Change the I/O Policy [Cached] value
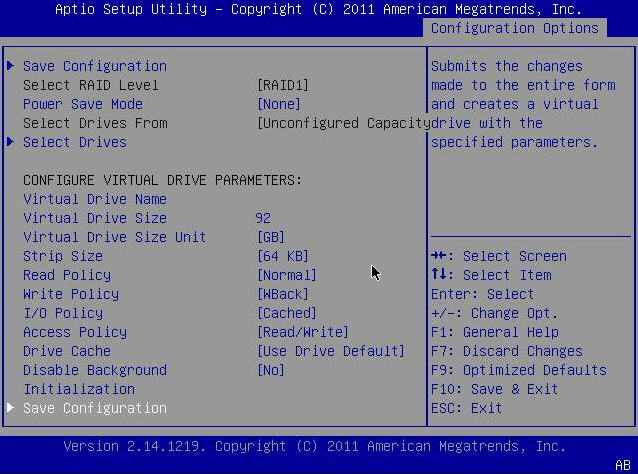This screenshot has height=474, width=638. pos(286,313)
